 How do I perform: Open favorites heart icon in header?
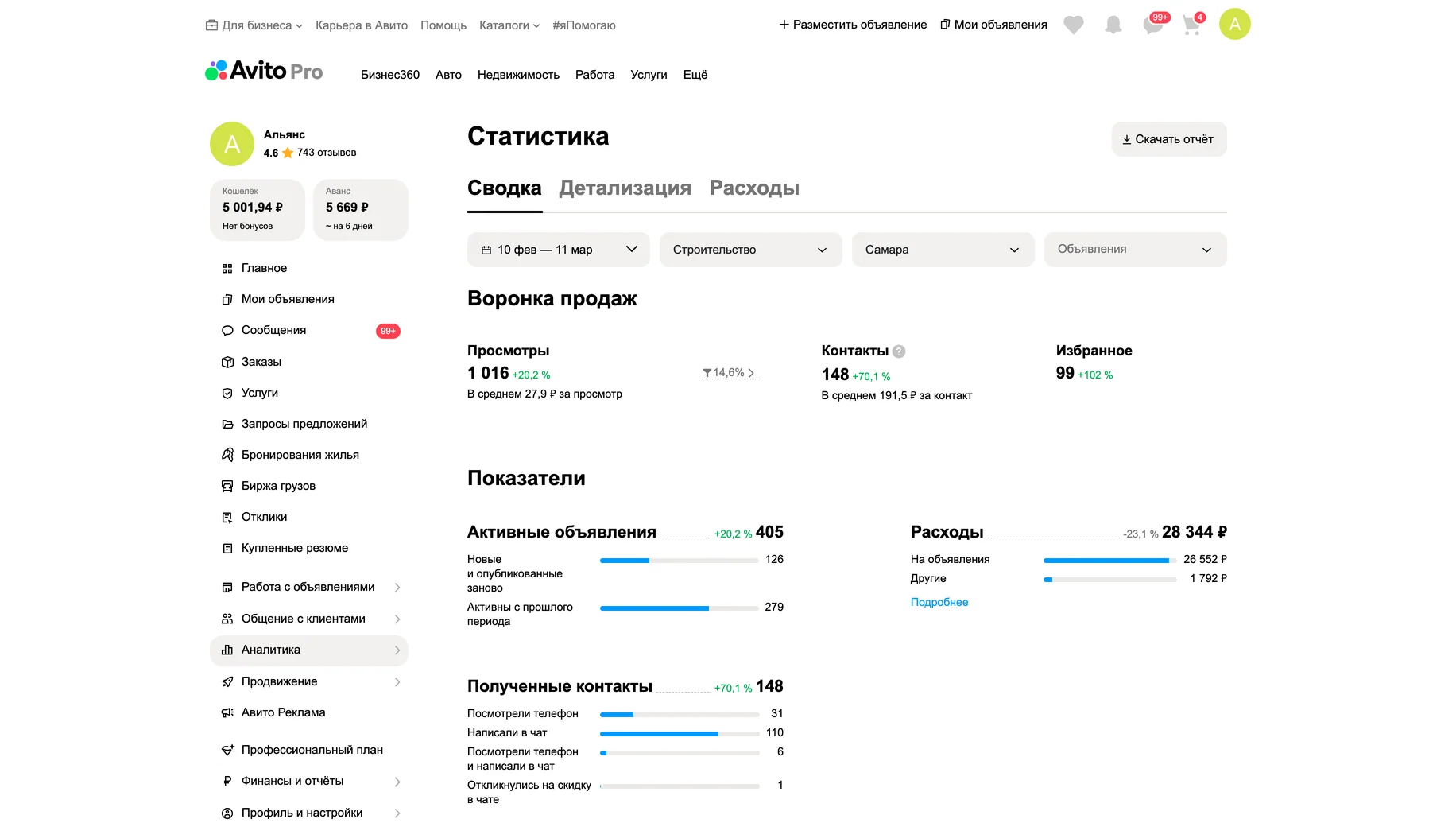pos(1074,25)
